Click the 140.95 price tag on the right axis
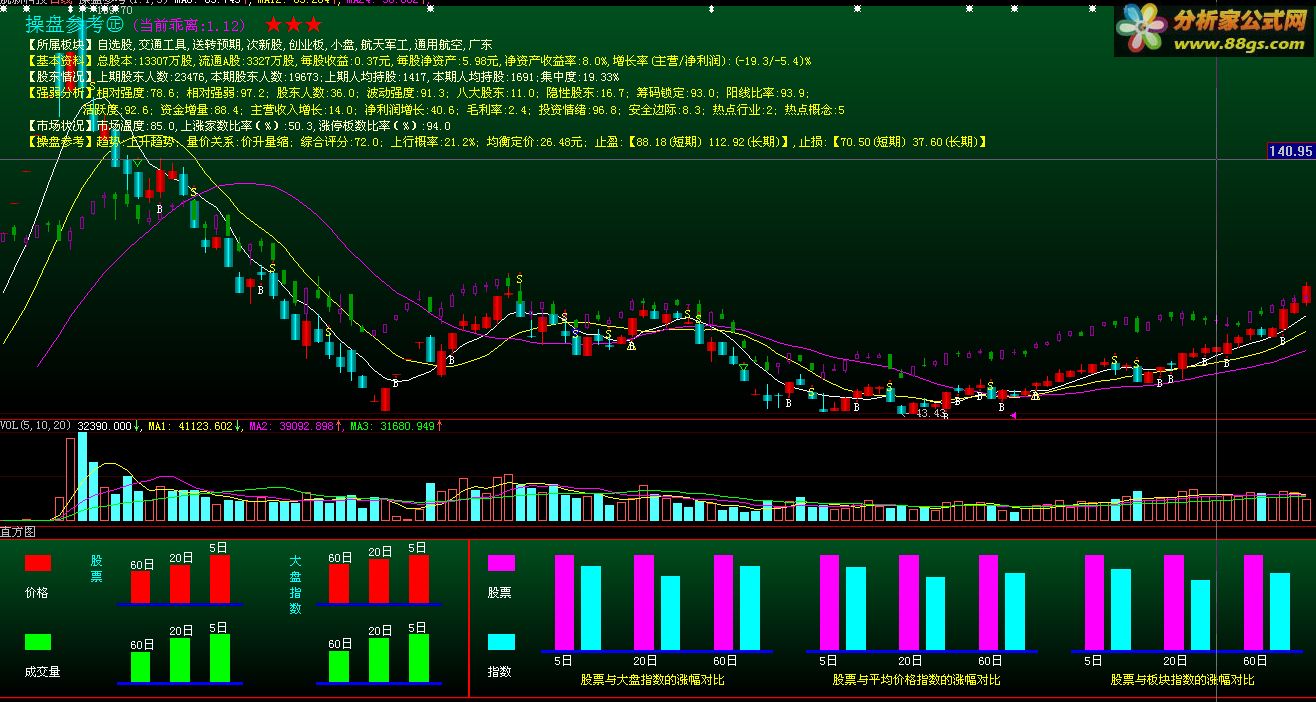1316x702 pixels. (1289, 151)
